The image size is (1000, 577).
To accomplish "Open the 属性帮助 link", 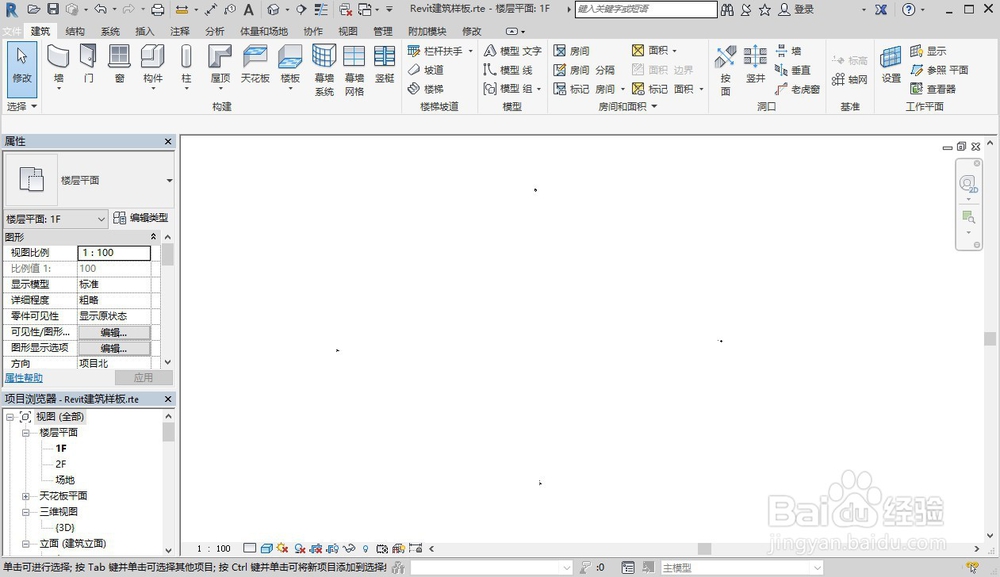I will click(x=24, y=377).
